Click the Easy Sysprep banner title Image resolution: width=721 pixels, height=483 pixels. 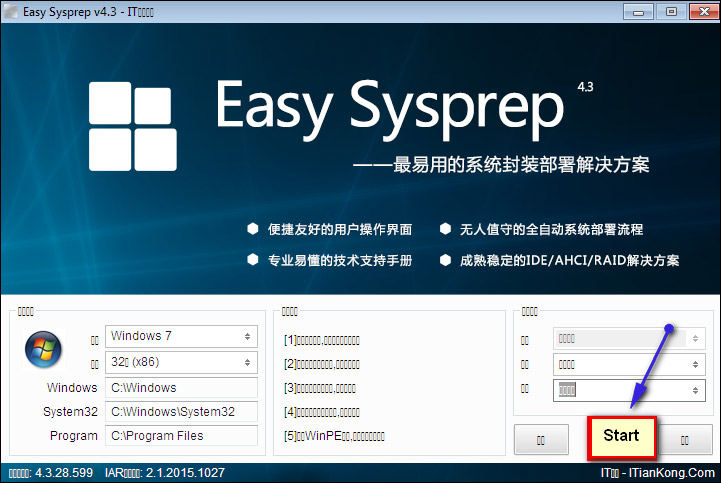click(x=390, y=109)
